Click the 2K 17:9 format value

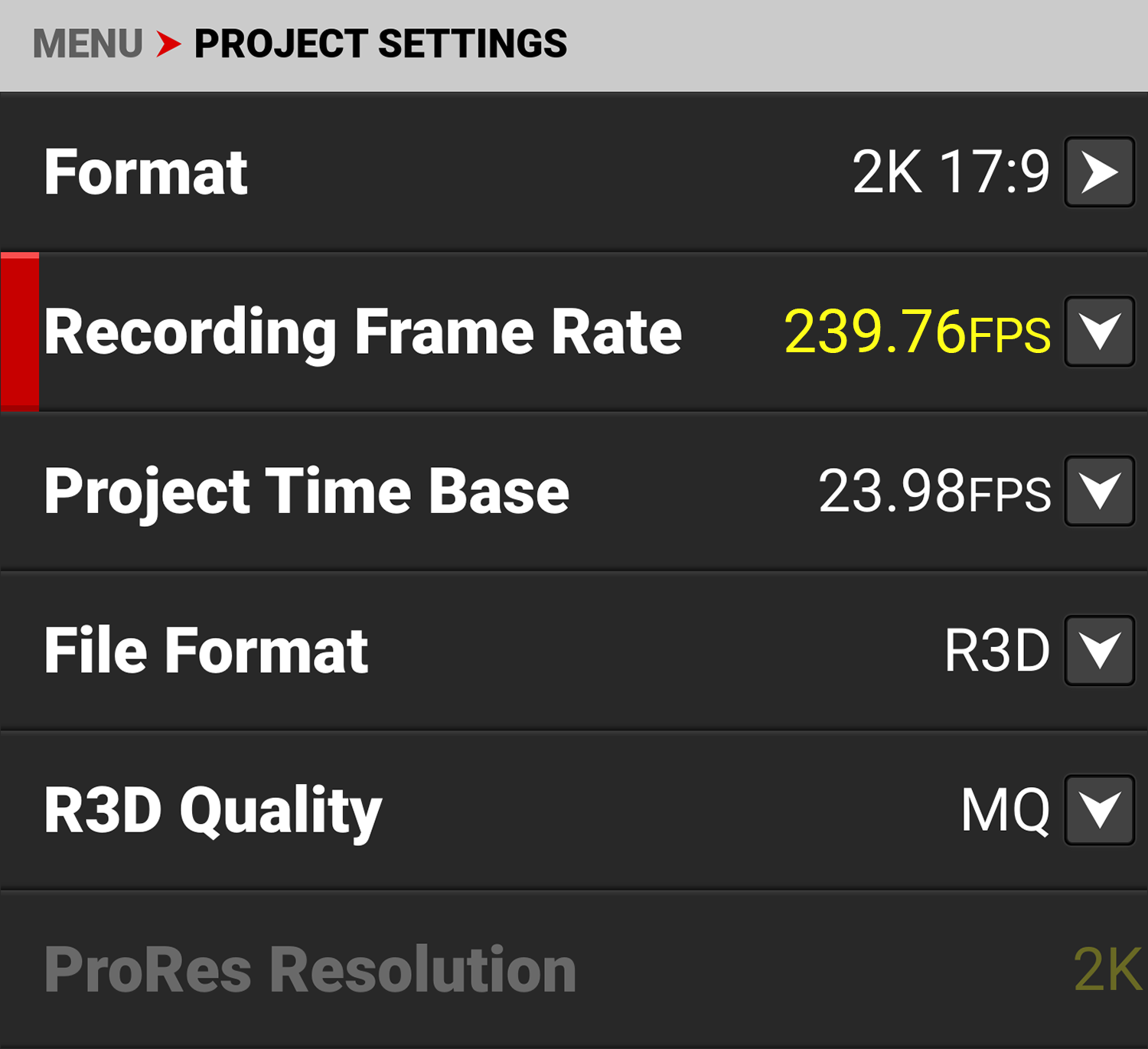tap(951, 172)
